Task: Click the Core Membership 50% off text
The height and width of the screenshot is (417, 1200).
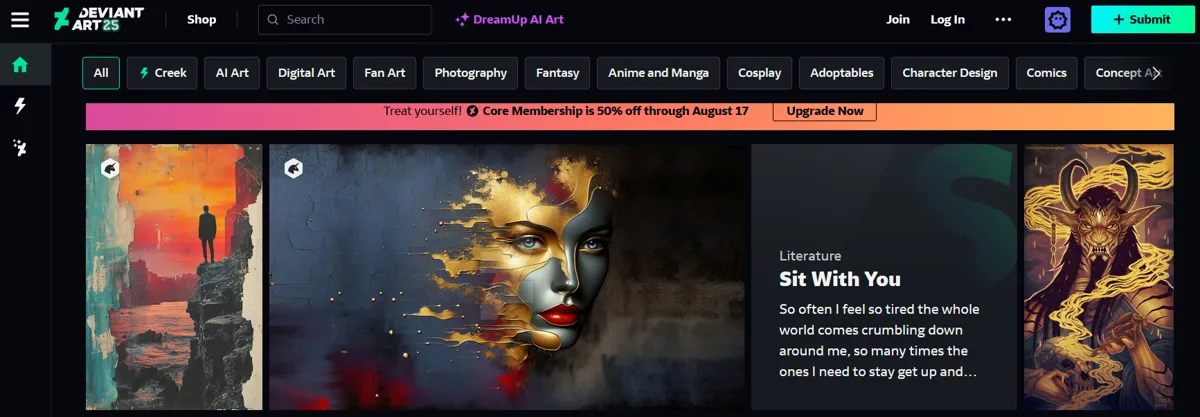Action: pos(616,111)
